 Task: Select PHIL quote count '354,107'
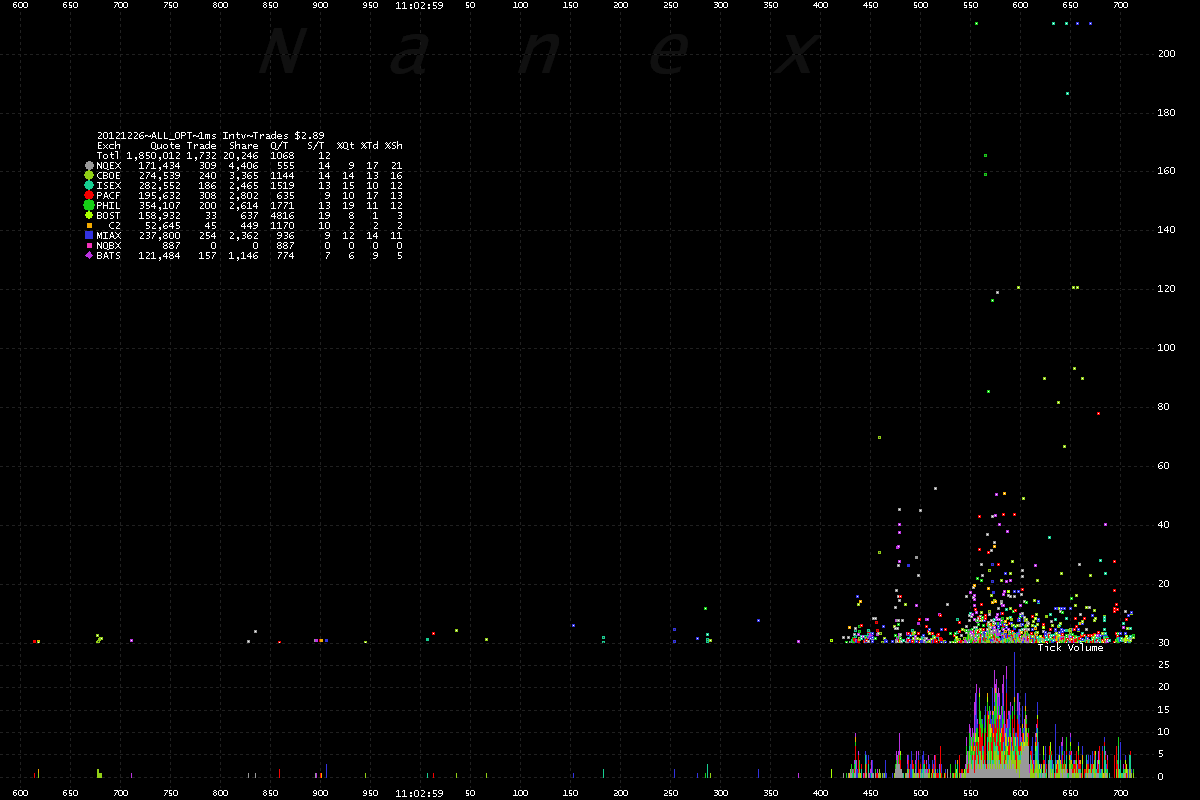(x=159, y=205)
